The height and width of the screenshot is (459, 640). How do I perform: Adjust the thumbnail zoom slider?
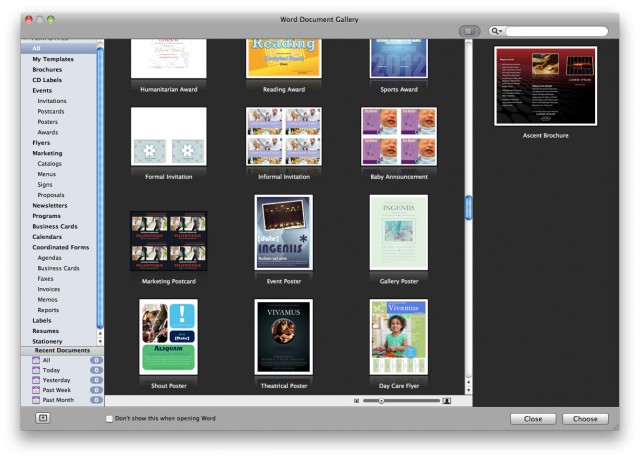tap(381, 401)
